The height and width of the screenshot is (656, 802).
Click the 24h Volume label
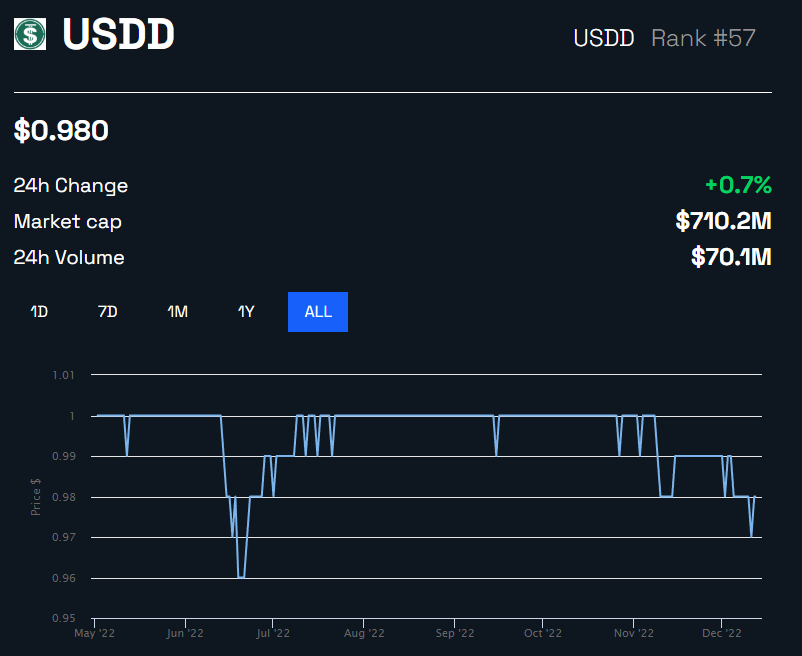[68, 257]
